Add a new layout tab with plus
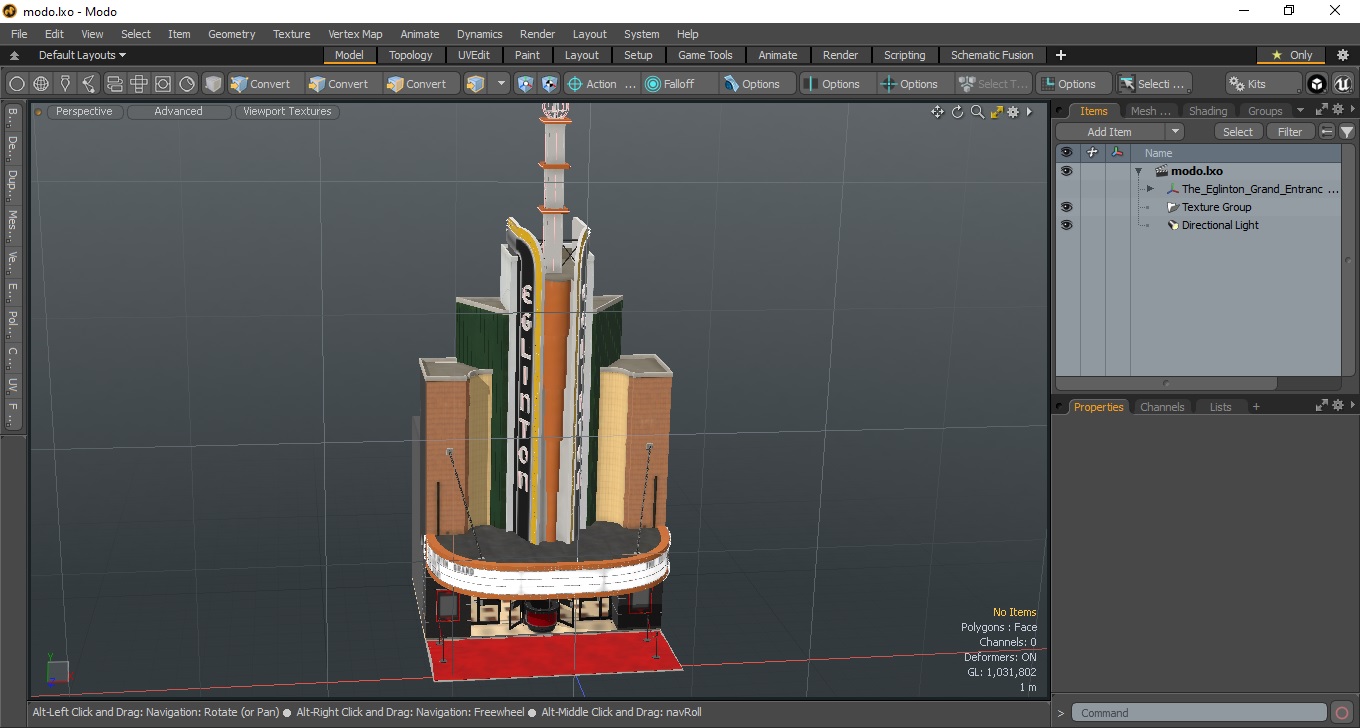The width and height of the screenshot is (1360, 728). pyautogui.click(x=1061, y=55)
